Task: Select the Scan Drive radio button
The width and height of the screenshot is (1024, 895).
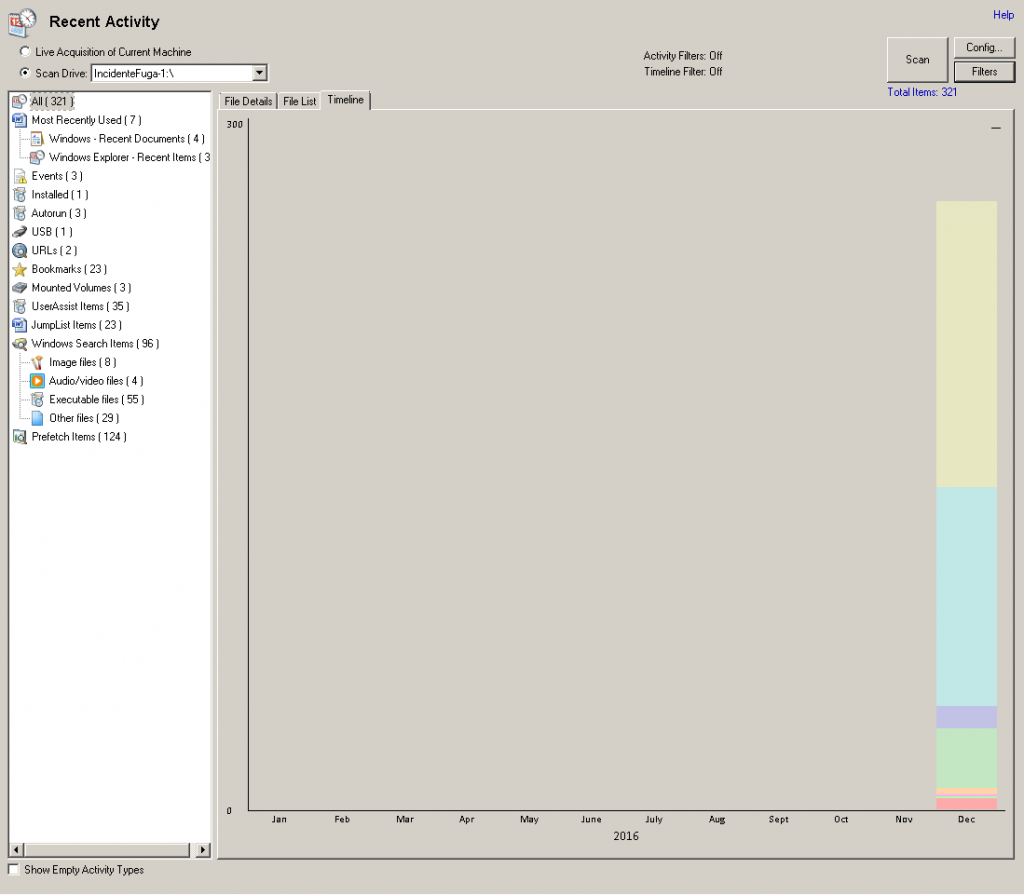Action: pyautogui.click(x=25, y=73)
